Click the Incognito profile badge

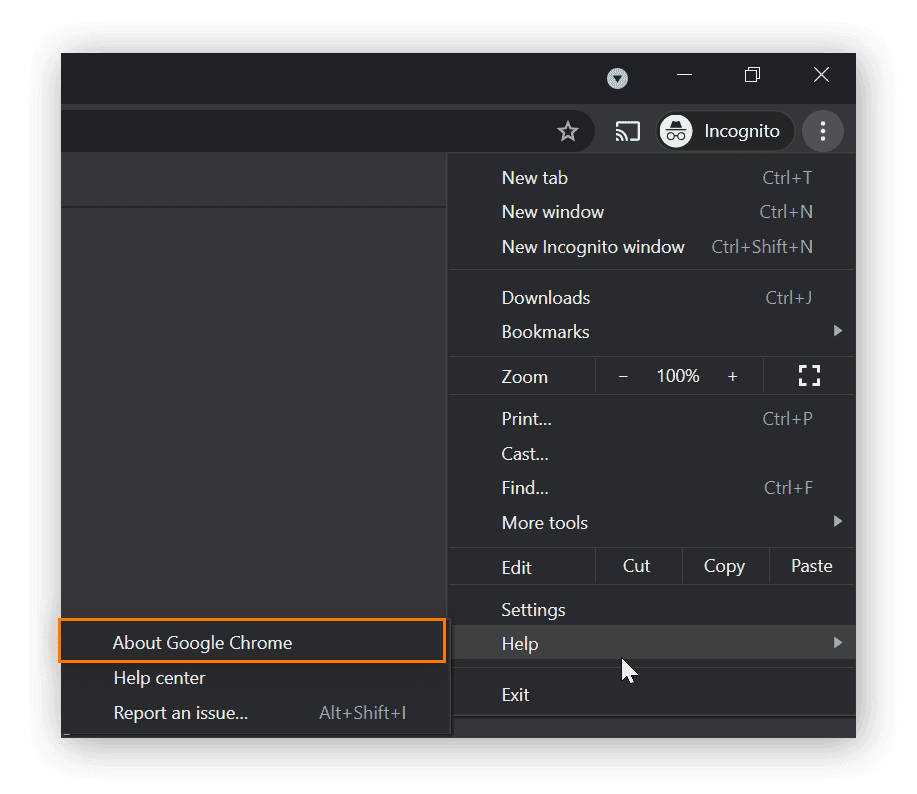[726, 131]
